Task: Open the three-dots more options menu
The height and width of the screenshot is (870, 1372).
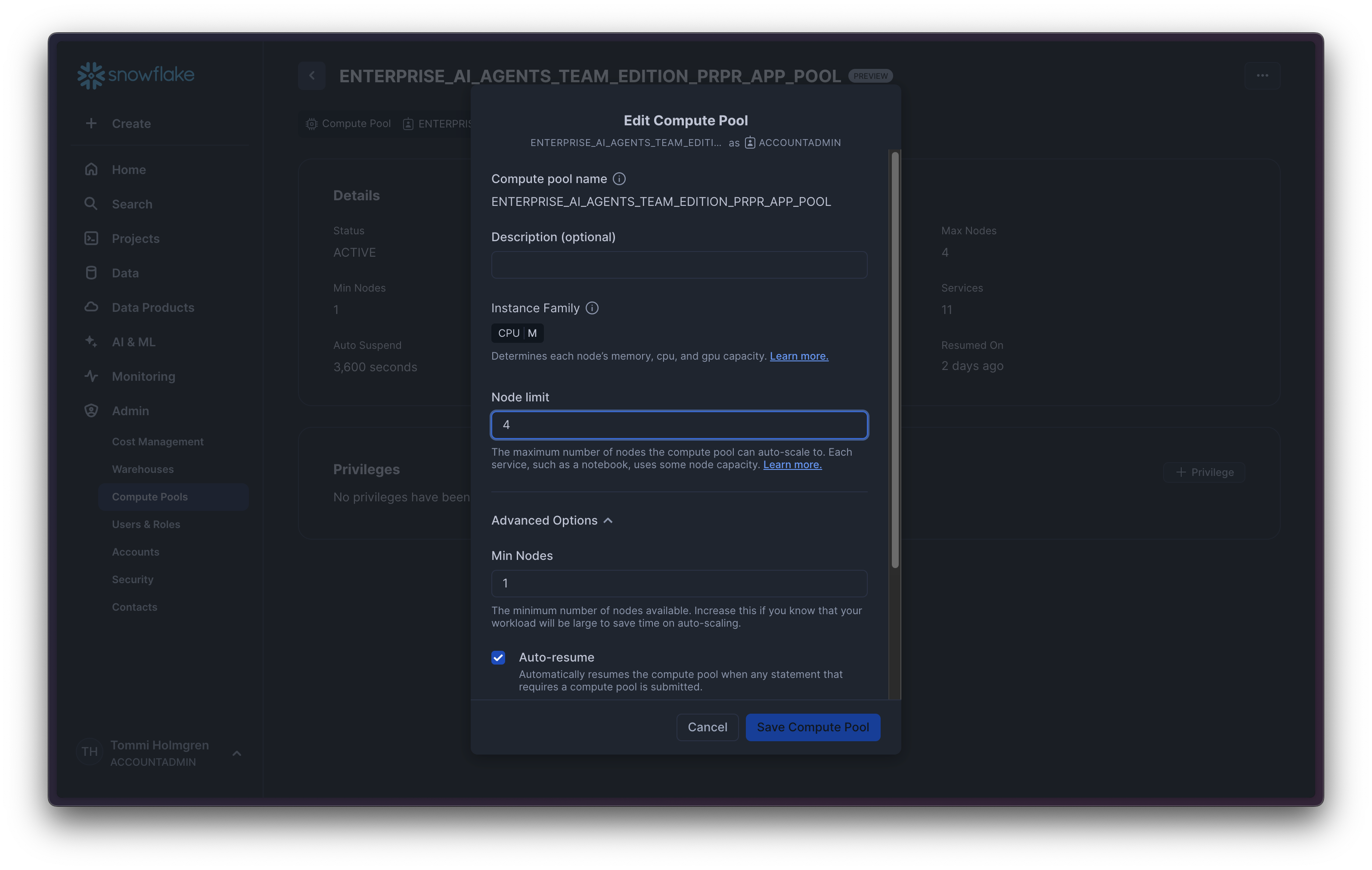Action: (1262, 75)
